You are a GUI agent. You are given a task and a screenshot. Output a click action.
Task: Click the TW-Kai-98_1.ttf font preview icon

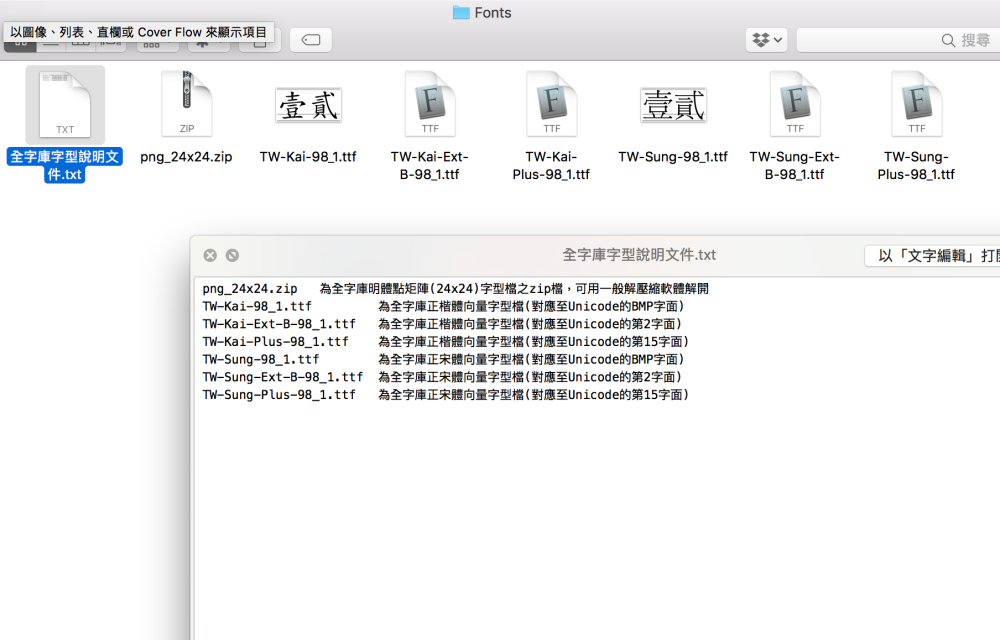coord(308,105)
